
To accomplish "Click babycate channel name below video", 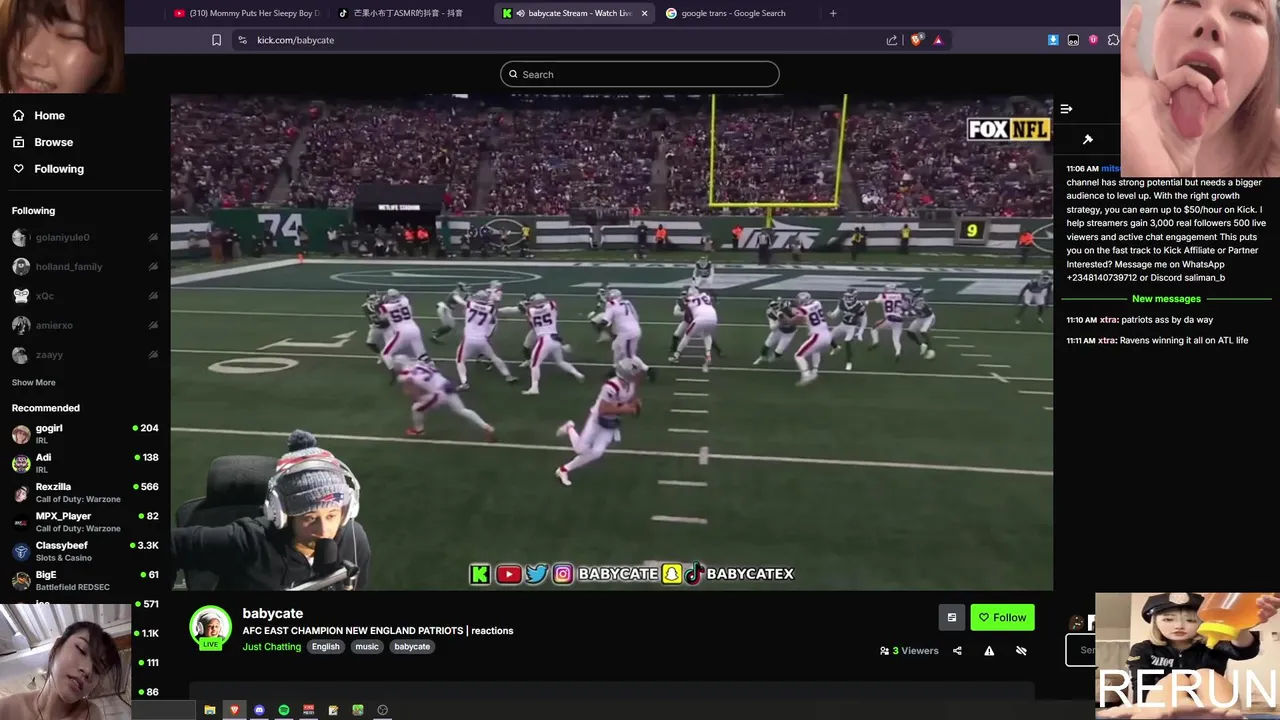I will pos(272,613).
